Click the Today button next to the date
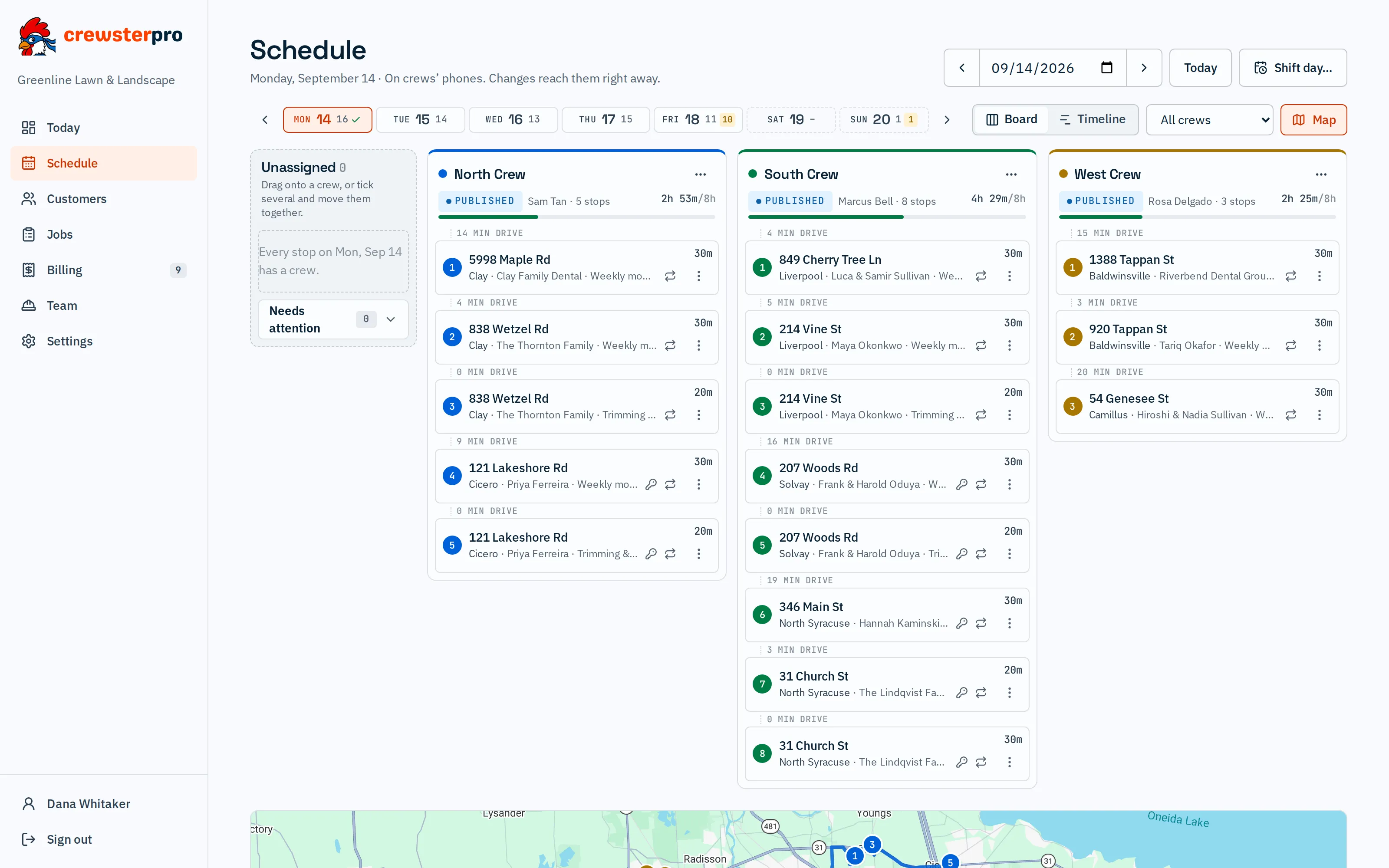The height and width of the screenshot is (868, 1389). [x=1200, y=68]
